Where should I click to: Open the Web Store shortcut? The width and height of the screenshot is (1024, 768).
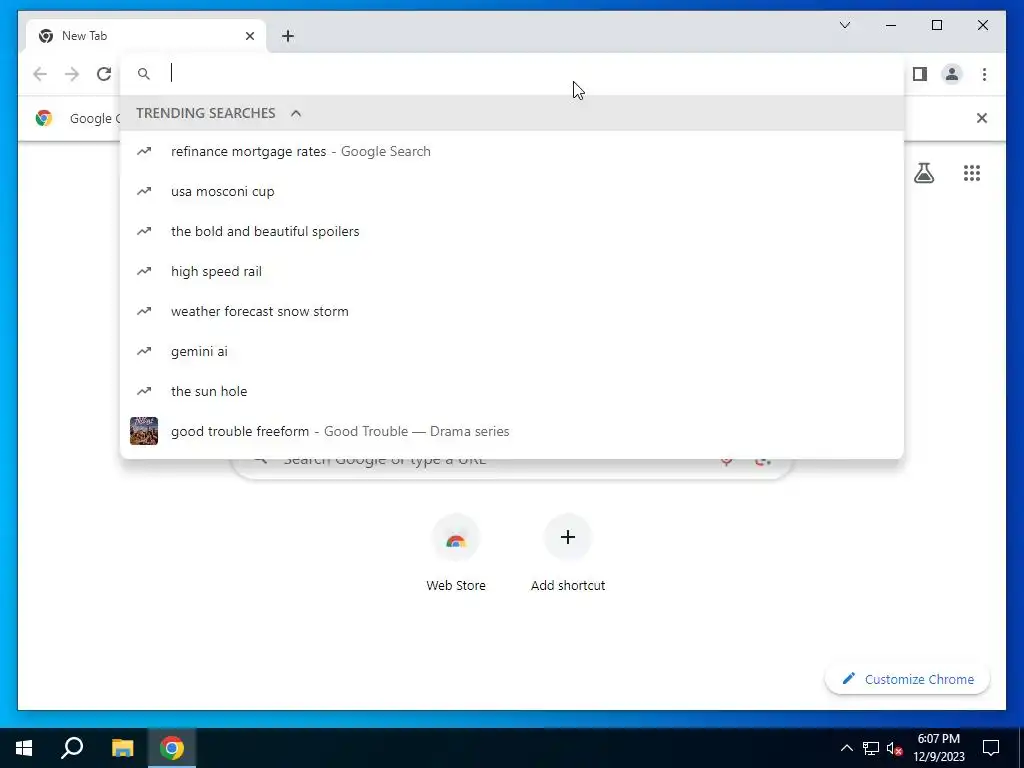click(x=456, y=553)
